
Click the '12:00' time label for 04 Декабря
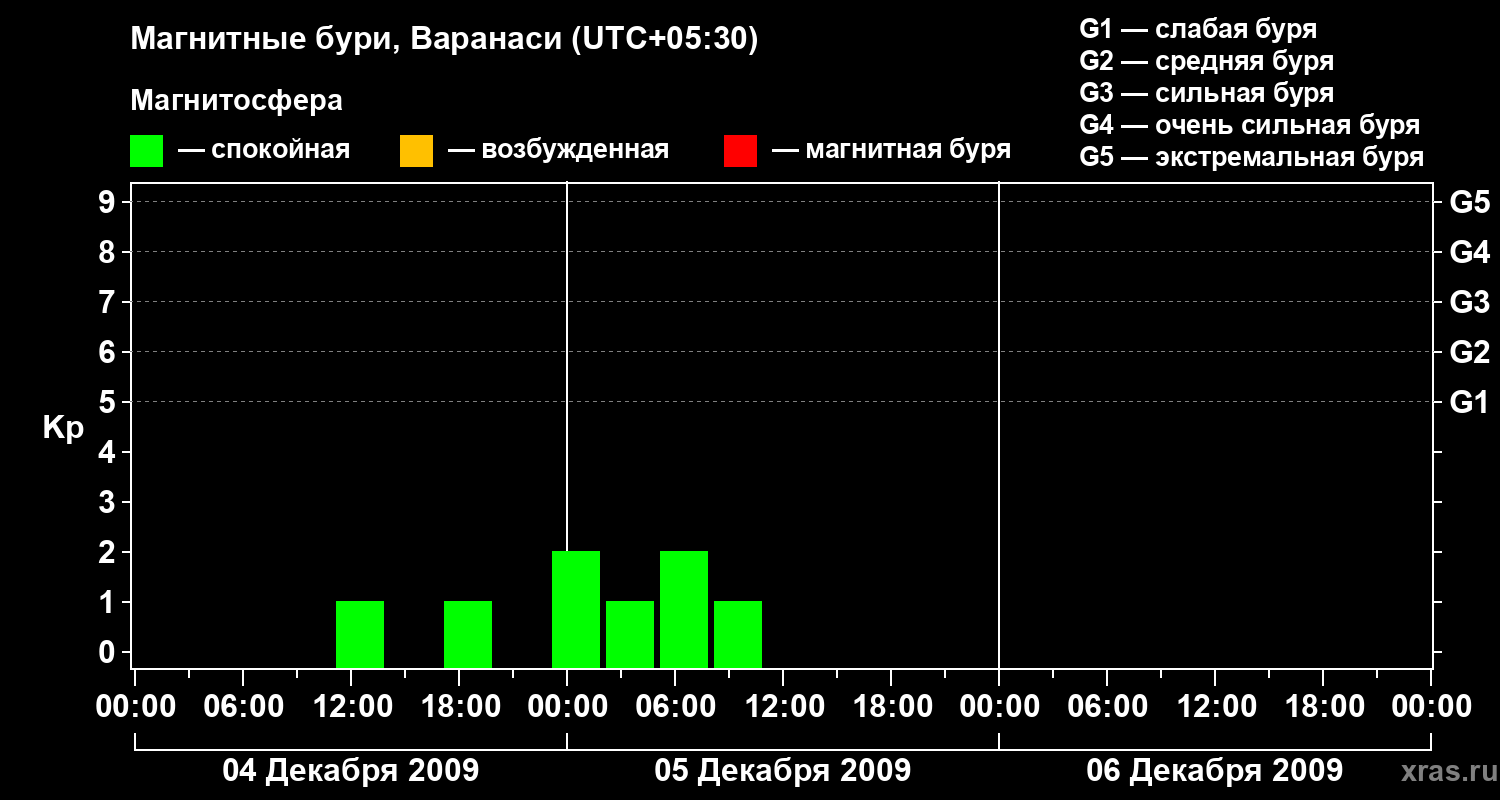351,707
